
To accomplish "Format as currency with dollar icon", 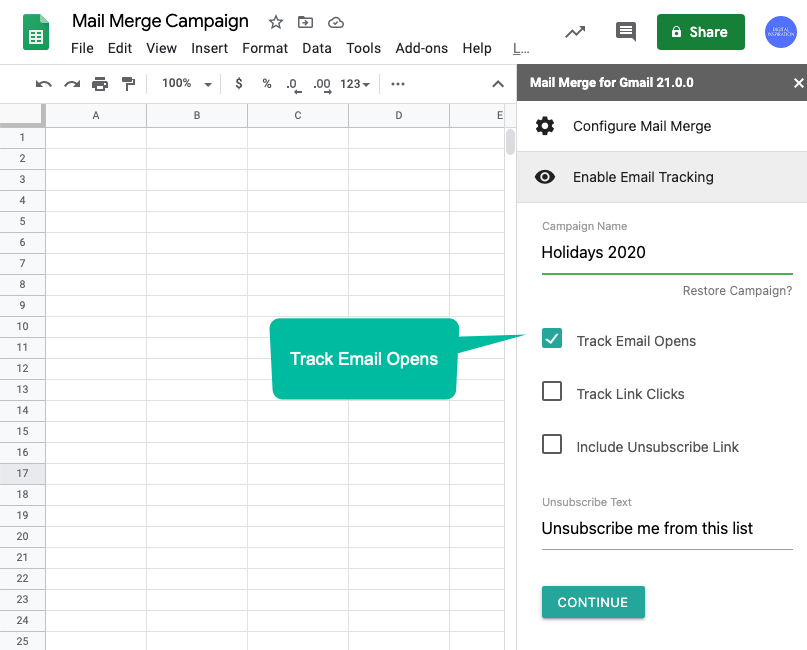I will point(239,83).
